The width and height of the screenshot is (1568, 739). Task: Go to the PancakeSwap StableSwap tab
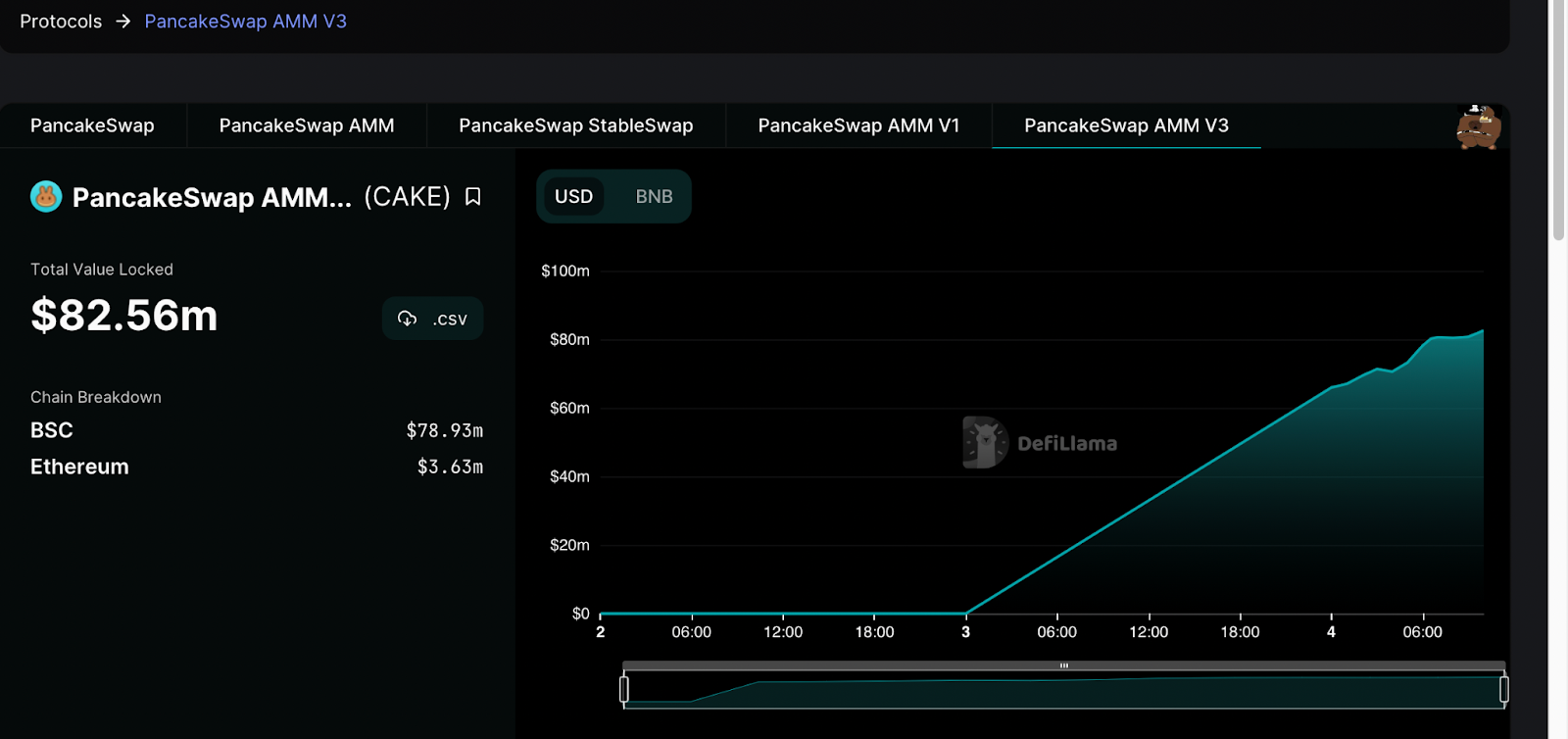click(x=575, y=125)
